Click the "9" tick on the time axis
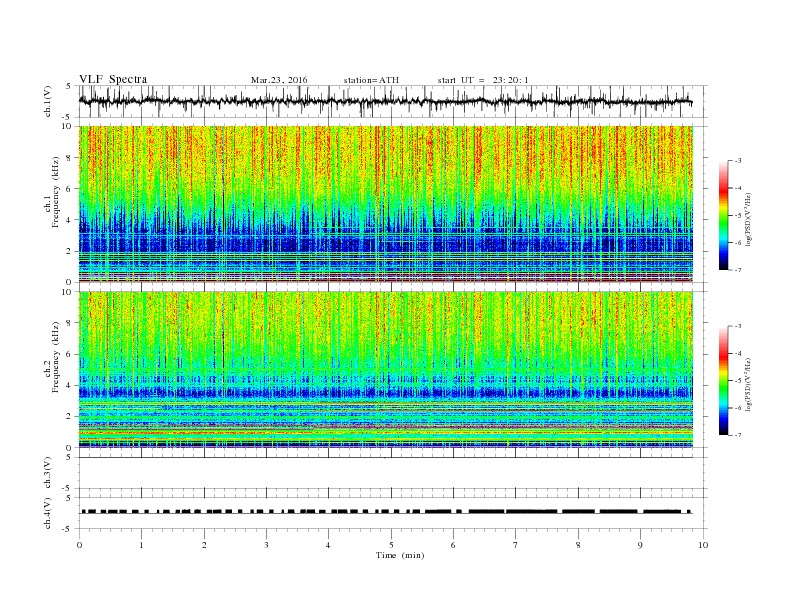The width and height of the screenshot is (792, 612). 640,545
